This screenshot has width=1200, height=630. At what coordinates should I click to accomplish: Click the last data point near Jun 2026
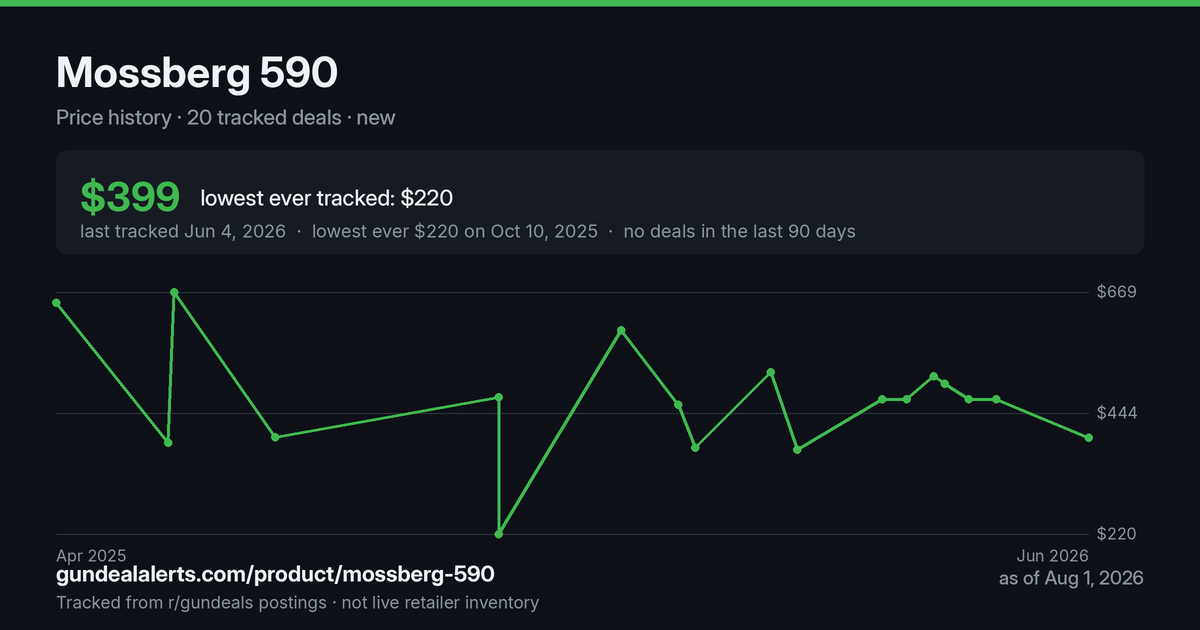[1089, 438]
